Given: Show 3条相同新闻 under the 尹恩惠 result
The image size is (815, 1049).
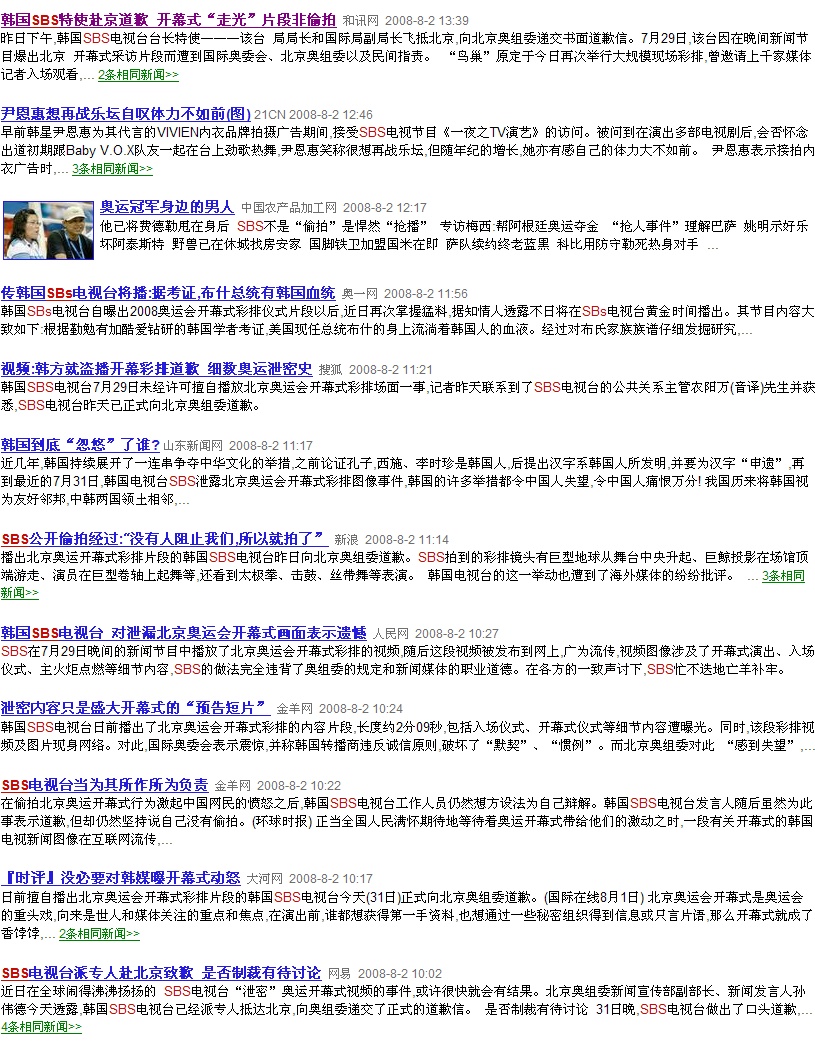Looking at the screenshot, I should coord(112,169).
